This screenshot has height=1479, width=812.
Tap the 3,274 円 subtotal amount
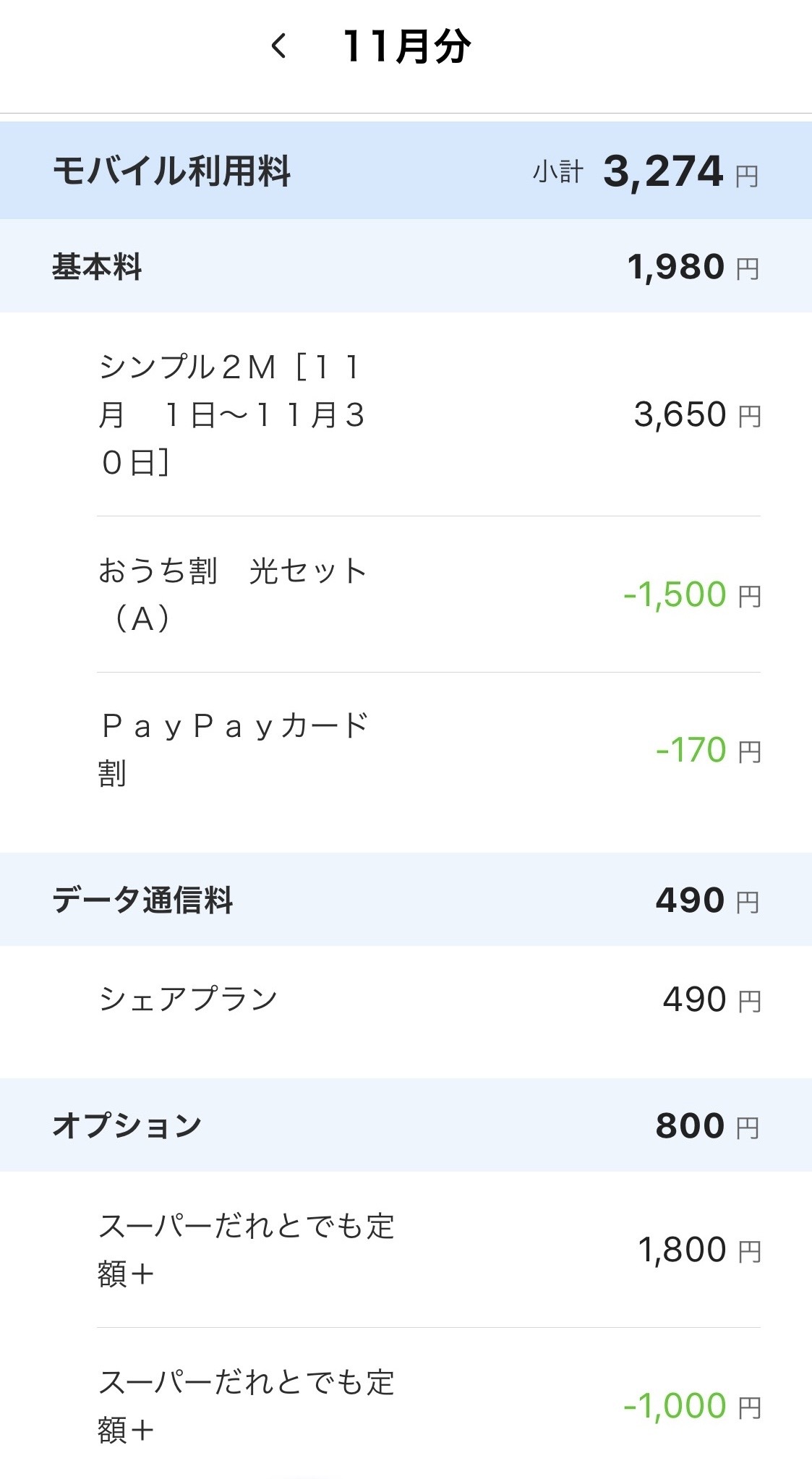(x=680, y=172)
